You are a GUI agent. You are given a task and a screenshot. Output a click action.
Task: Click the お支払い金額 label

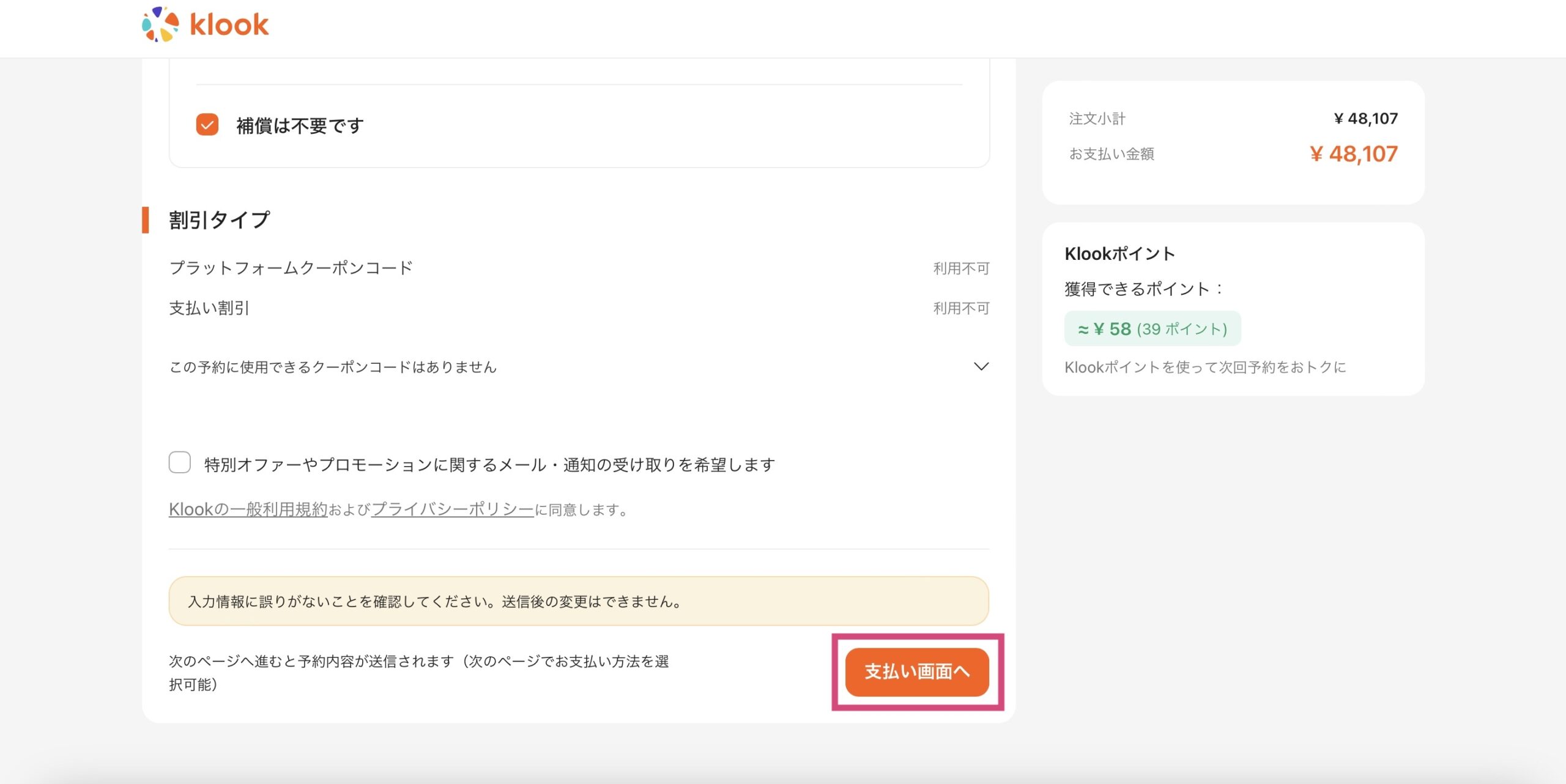point(1111,154)
